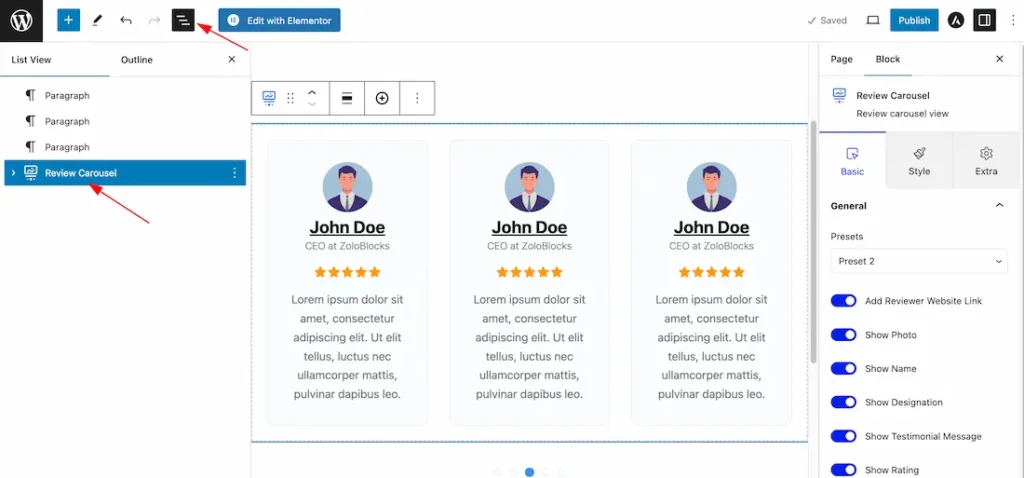
Task: Open the Astra settings icon
Action: pos(956,20)
